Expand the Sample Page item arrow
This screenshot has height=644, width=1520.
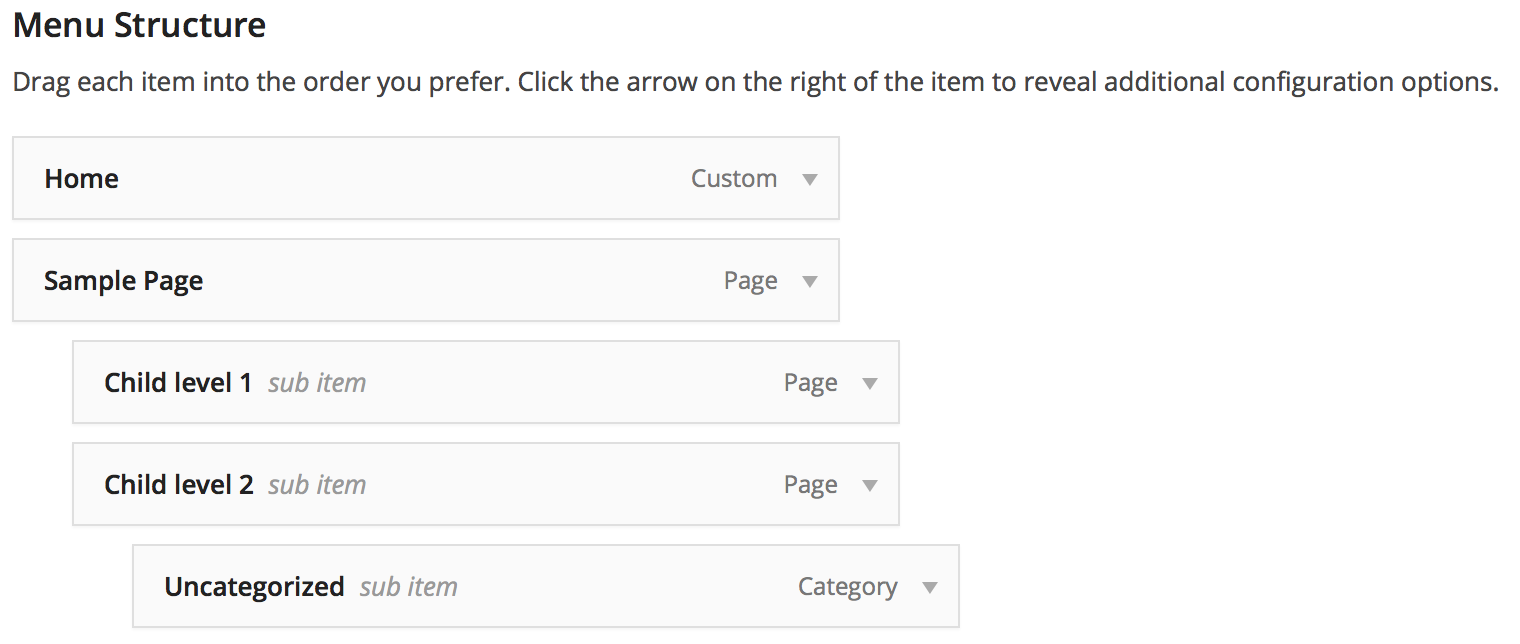810,281
